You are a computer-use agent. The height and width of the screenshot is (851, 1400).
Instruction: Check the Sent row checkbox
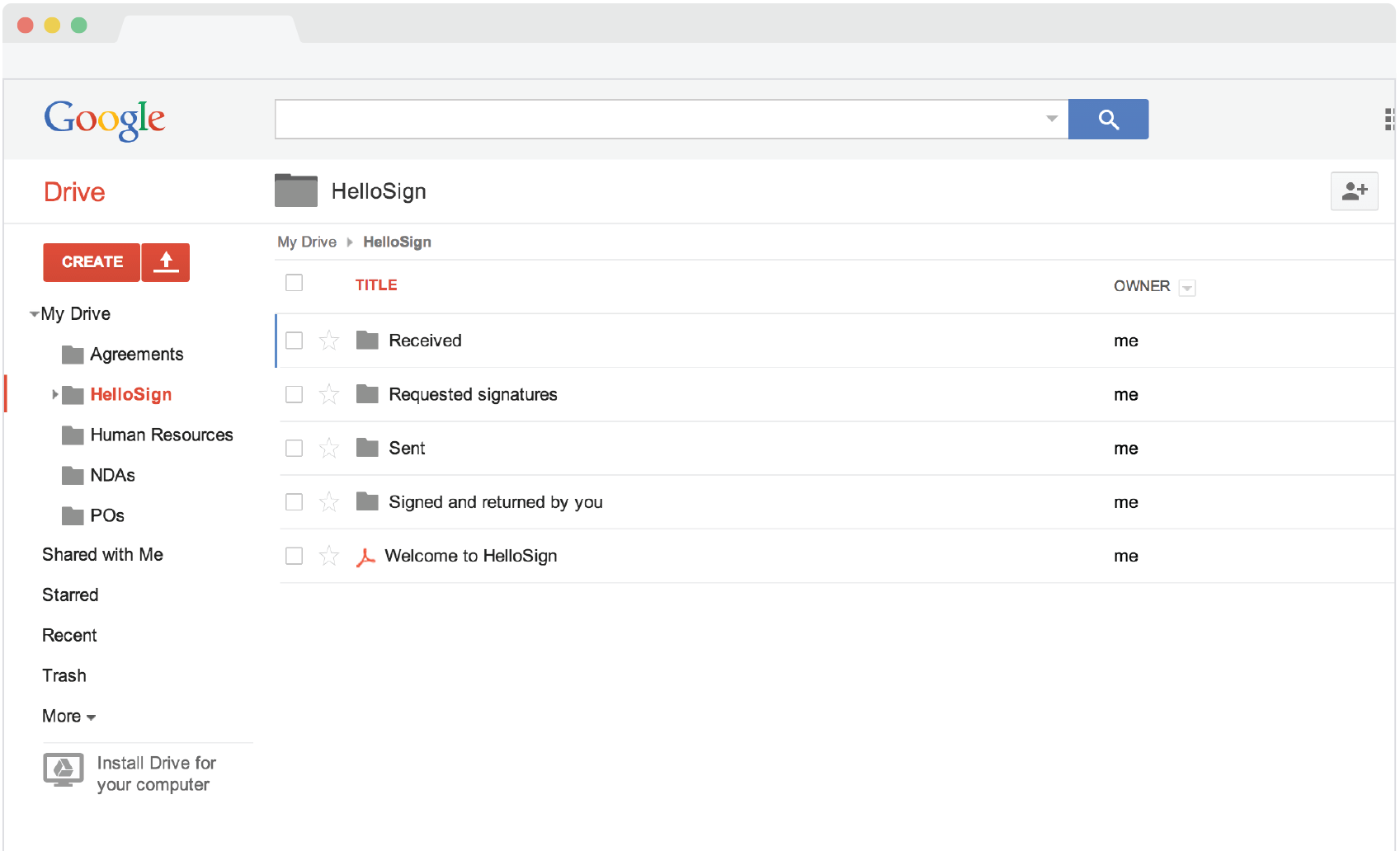point(294,448)
